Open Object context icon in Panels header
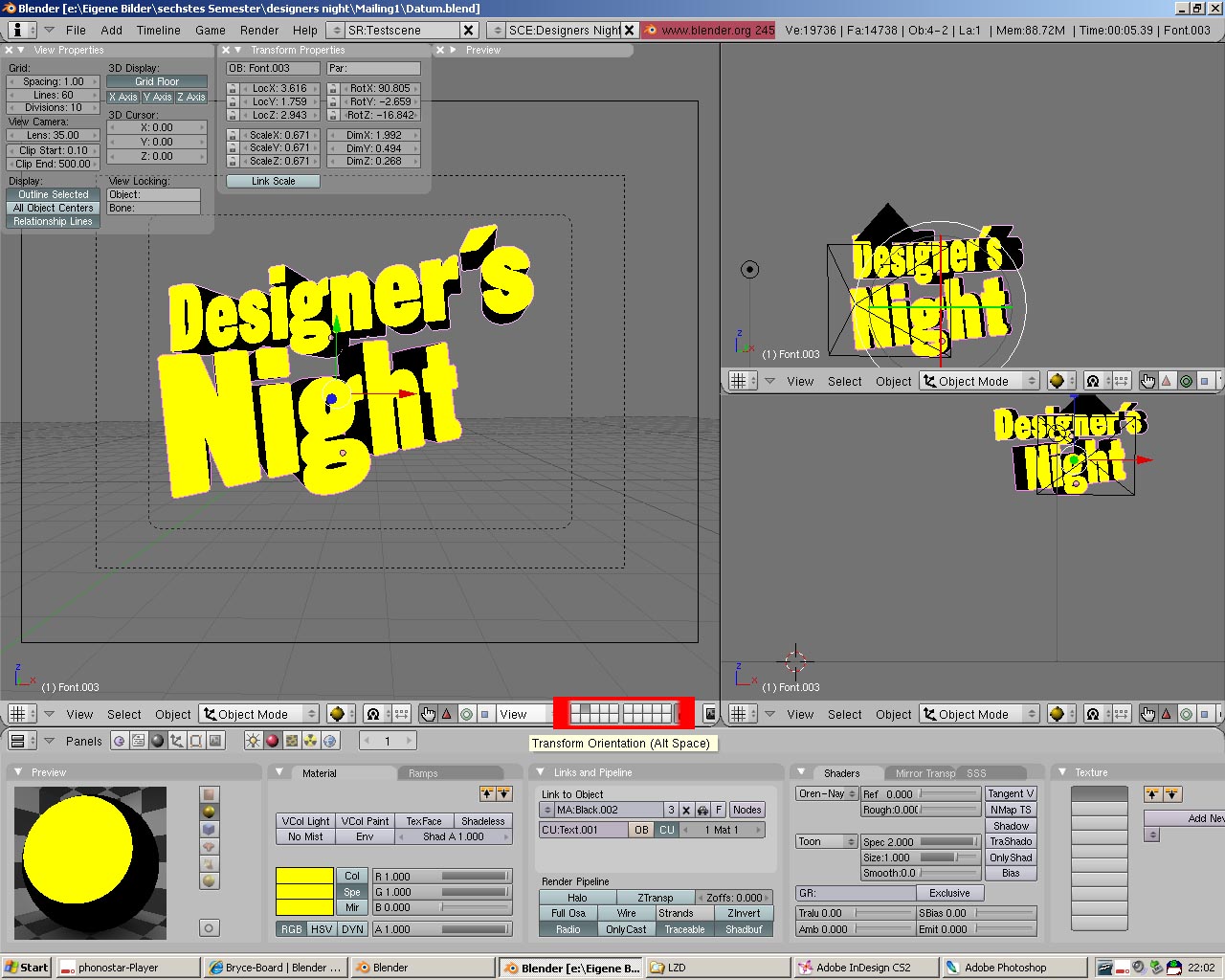Screen dimensions: 1225x980 177,741
